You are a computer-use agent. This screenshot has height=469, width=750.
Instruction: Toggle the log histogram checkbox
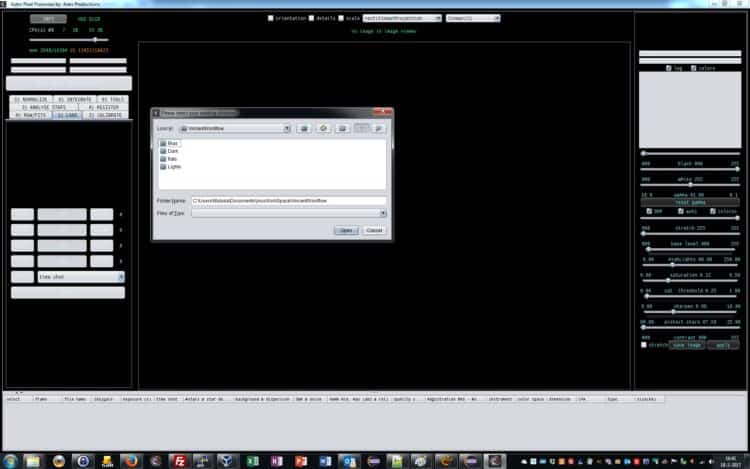(669, 68)
